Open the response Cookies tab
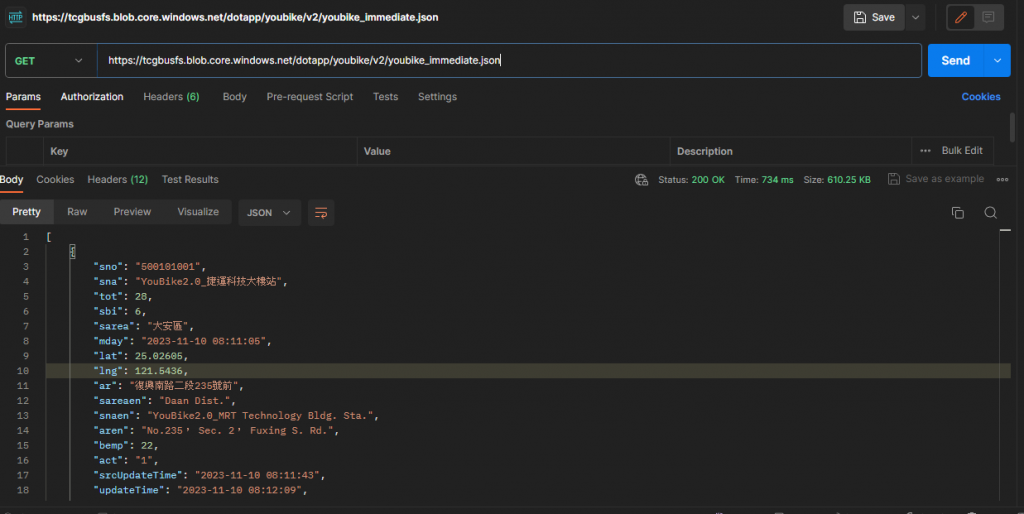 (55, 180)
